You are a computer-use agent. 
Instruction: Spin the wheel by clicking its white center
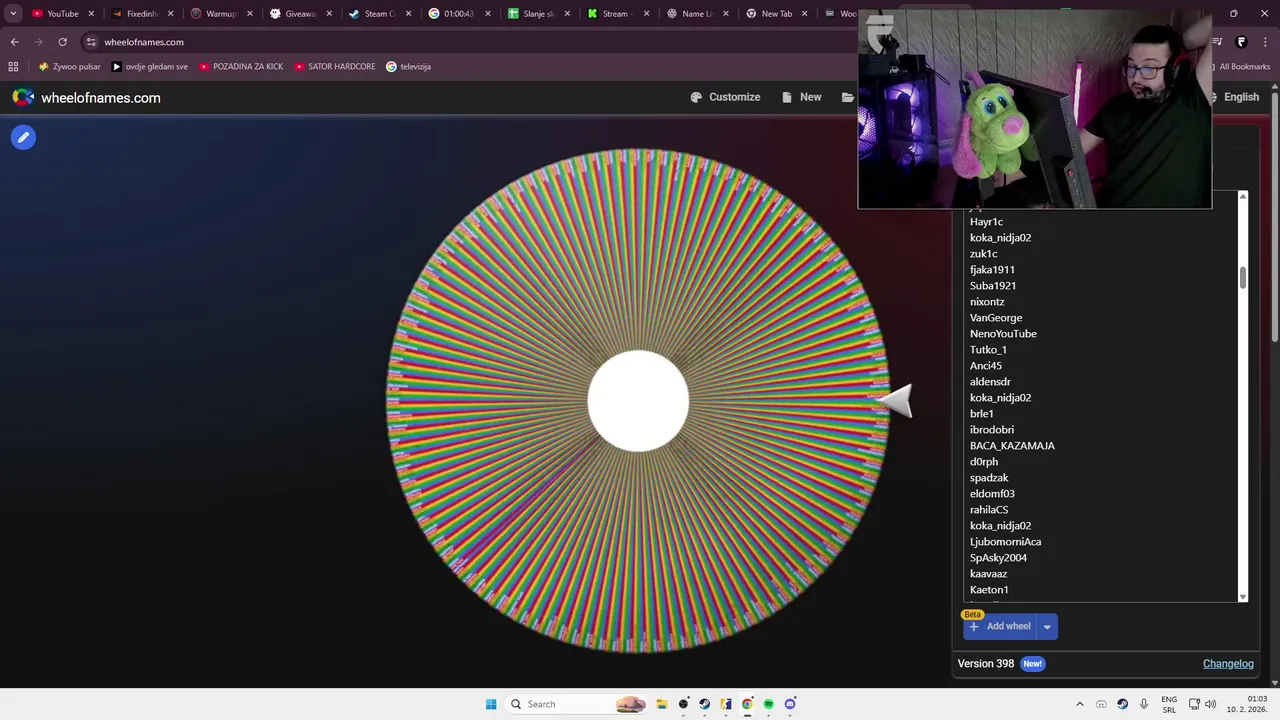point(638,400)
